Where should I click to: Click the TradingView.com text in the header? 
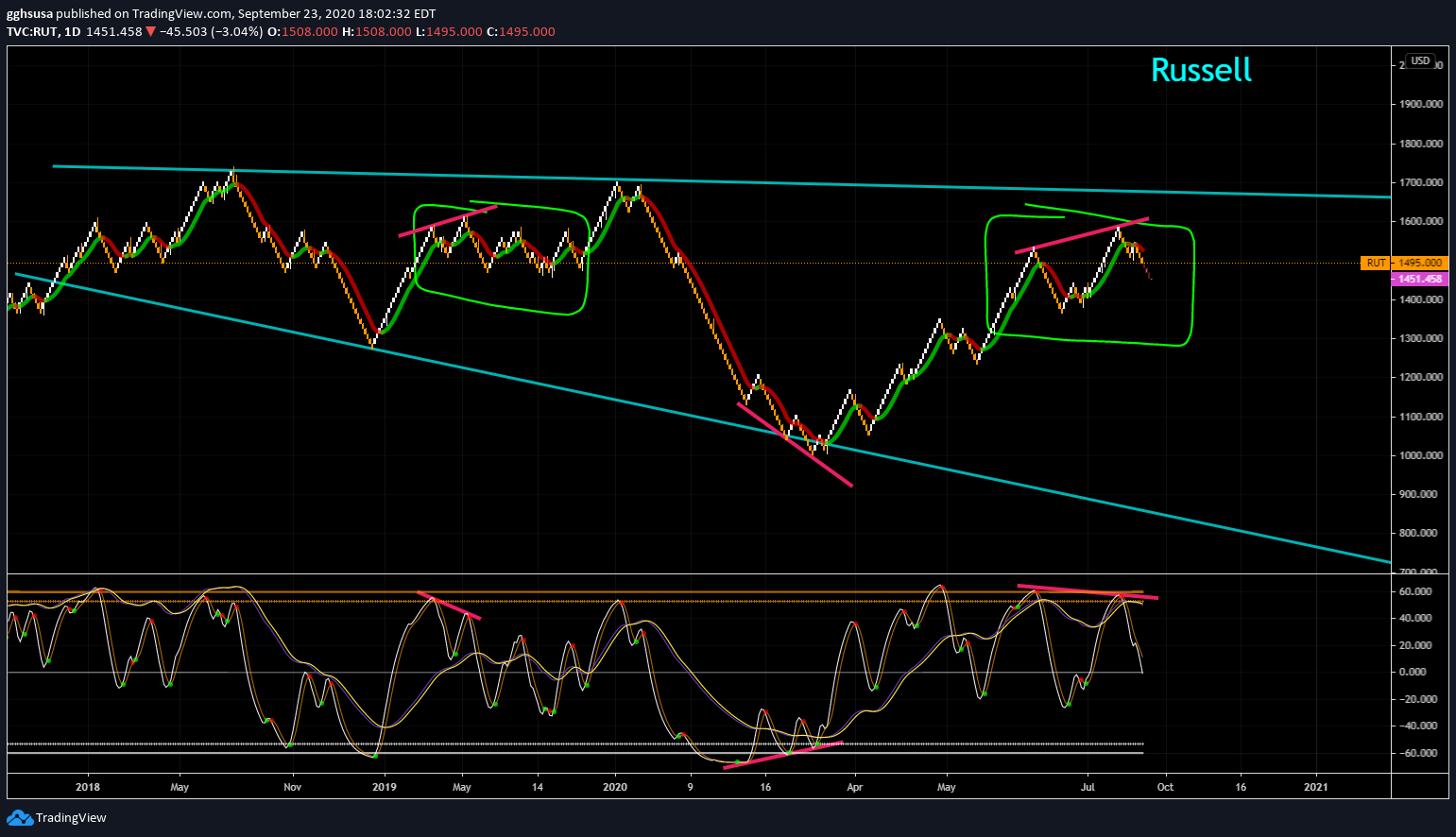pyautogui.click(x=180, y=14)
